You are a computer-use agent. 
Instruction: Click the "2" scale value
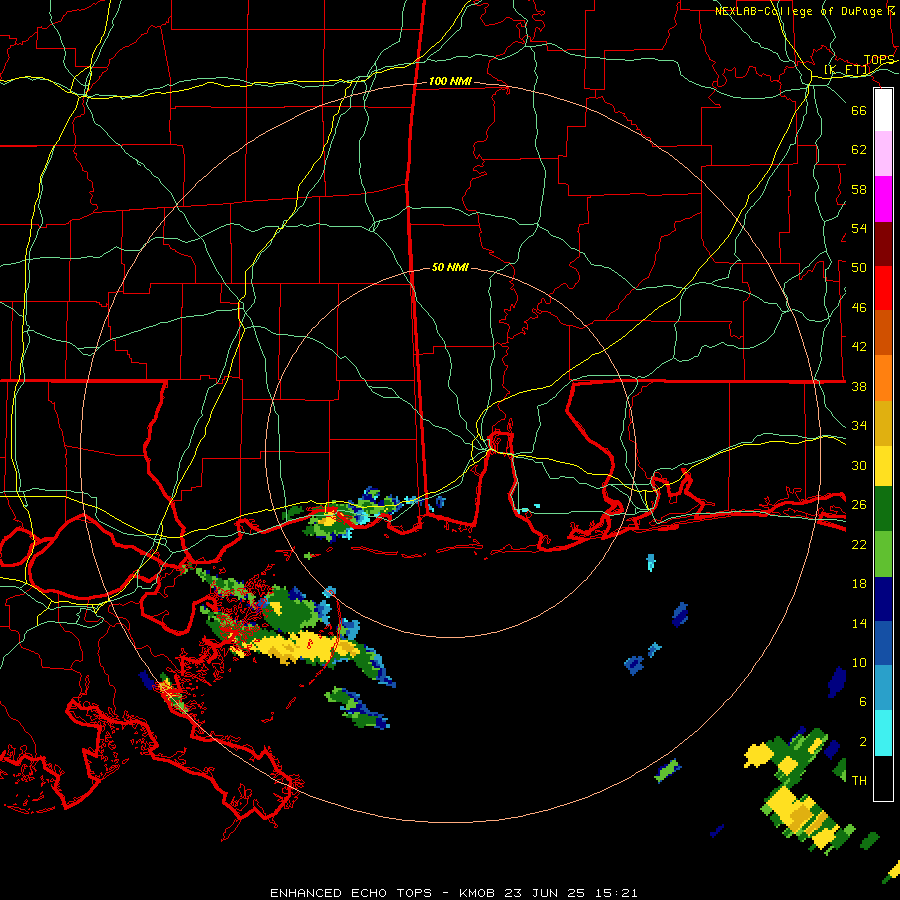[x=863, y=742]
